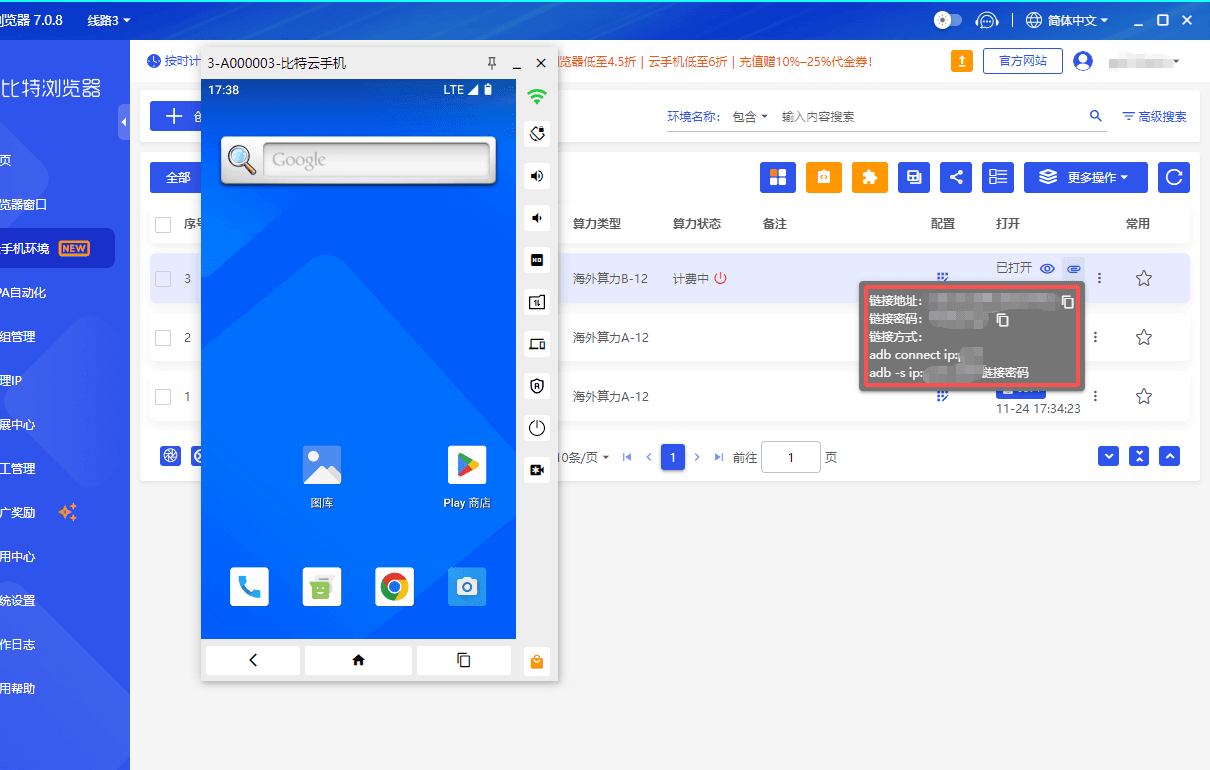1210x770 pixels.
Task: Star row 3 as 常用 favorite
Action: click(x=1144, y=279)
